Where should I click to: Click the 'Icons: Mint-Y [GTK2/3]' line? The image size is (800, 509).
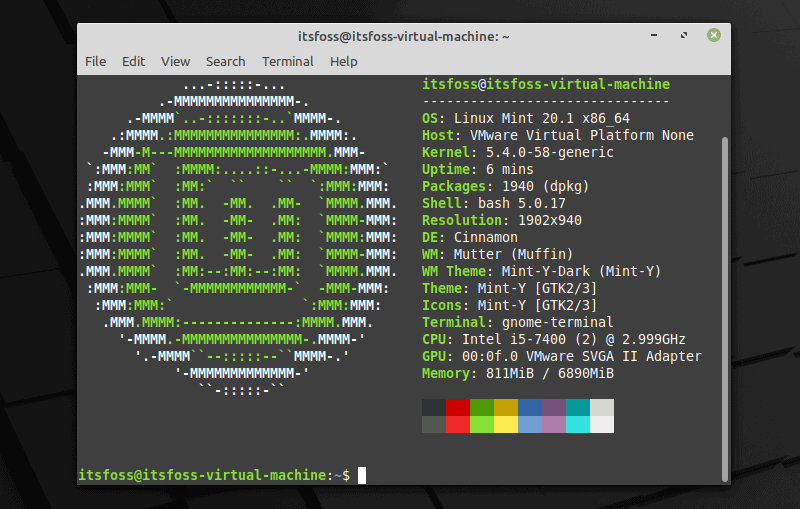(x=510, y=305)
